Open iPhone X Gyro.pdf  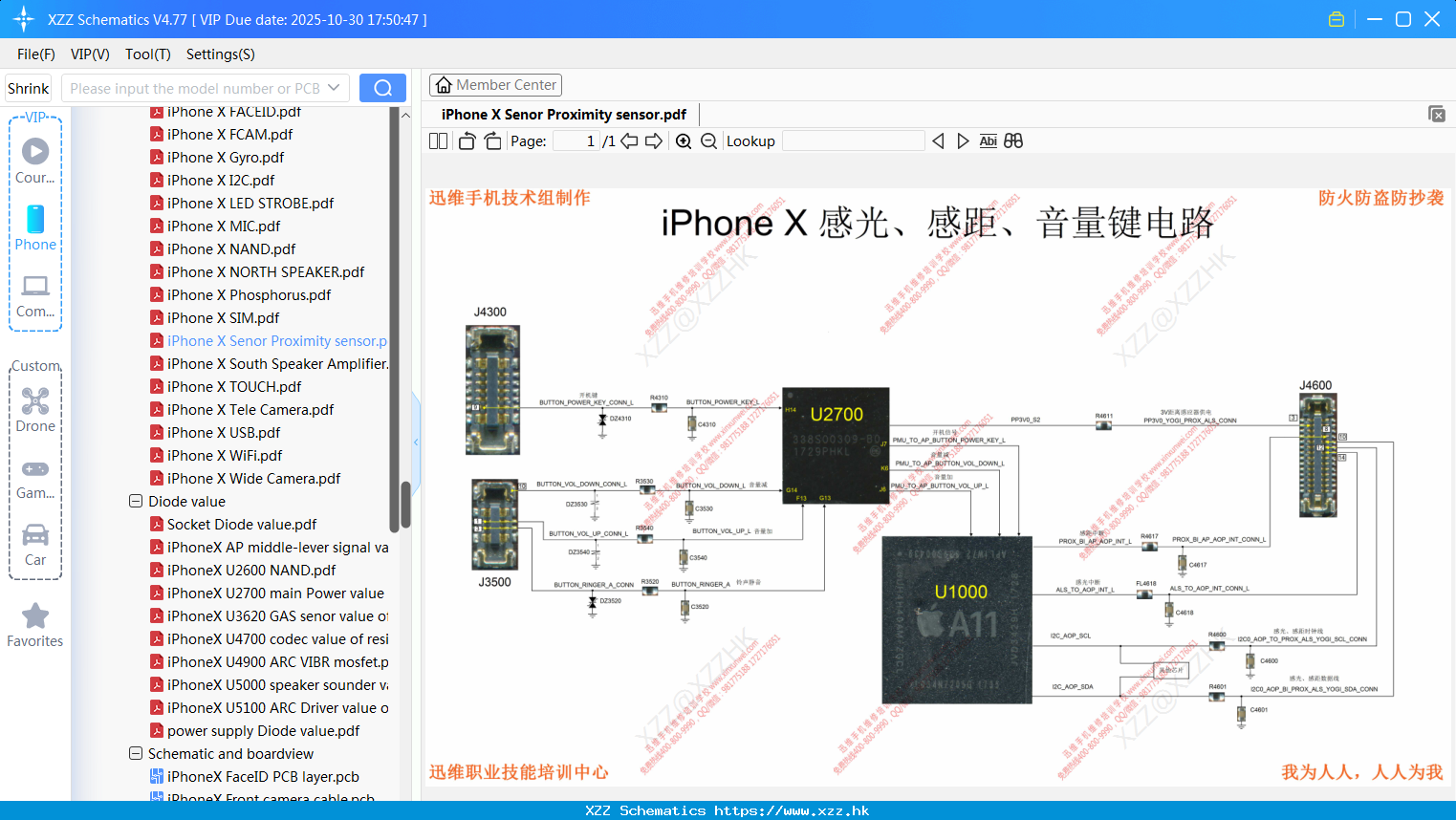coord(226,158)
